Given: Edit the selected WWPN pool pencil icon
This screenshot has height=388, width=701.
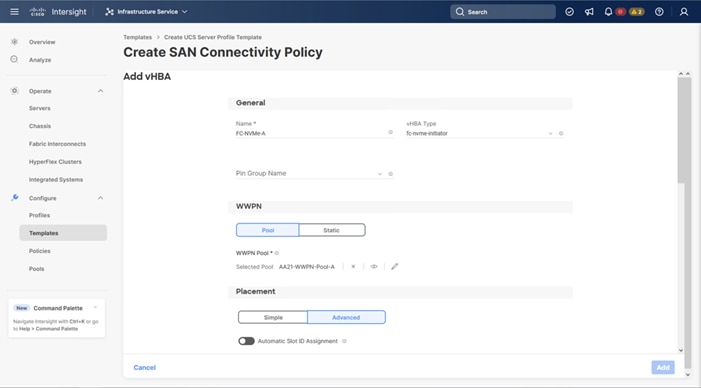Looking at the screenshot, I should tap(394, 266).
